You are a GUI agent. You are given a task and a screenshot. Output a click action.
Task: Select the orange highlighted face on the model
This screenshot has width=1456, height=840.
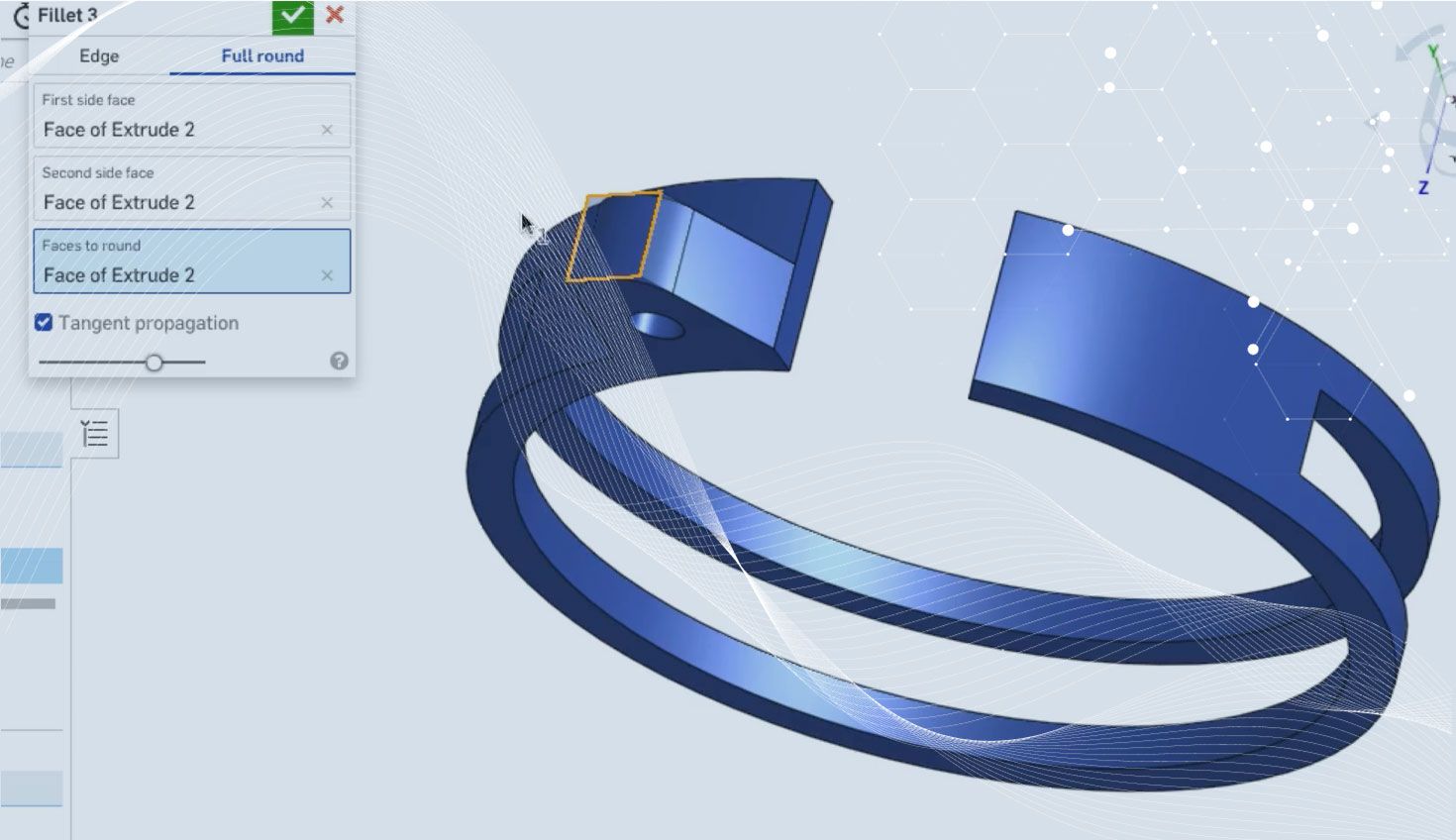point(613,238)
